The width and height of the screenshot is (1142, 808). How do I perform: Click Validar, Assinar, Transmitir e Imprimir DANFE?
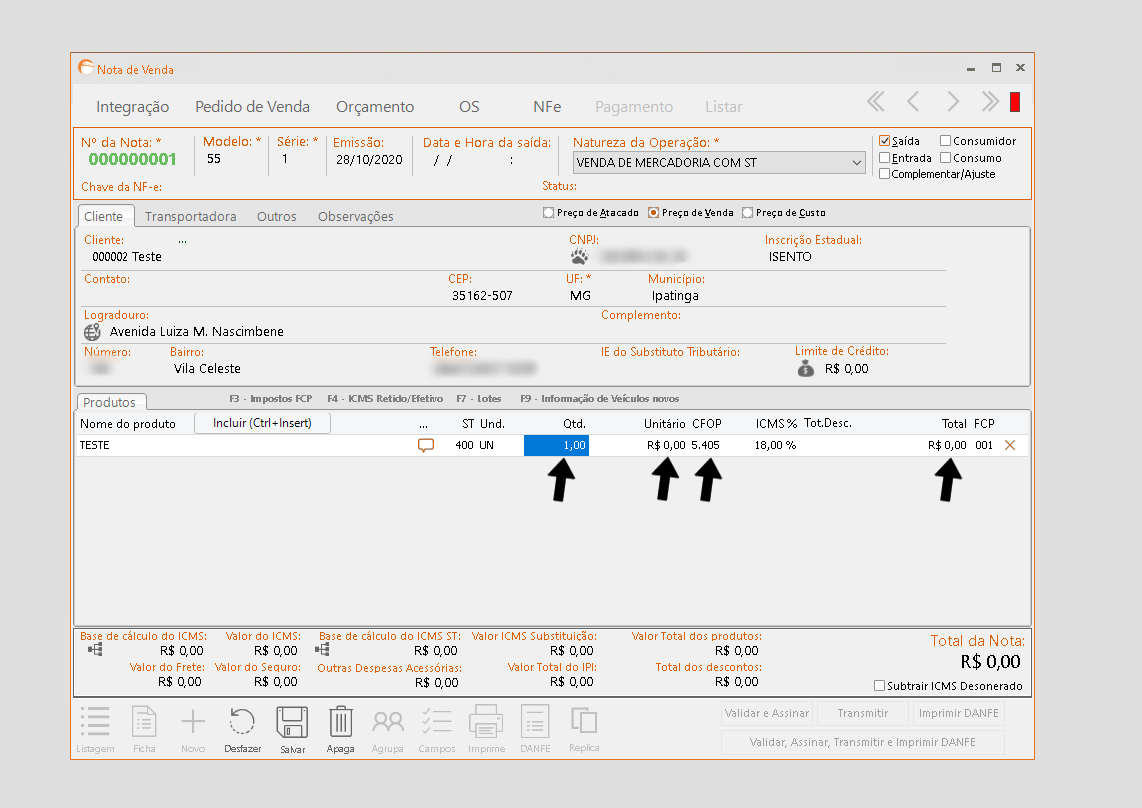click(862, 742)
